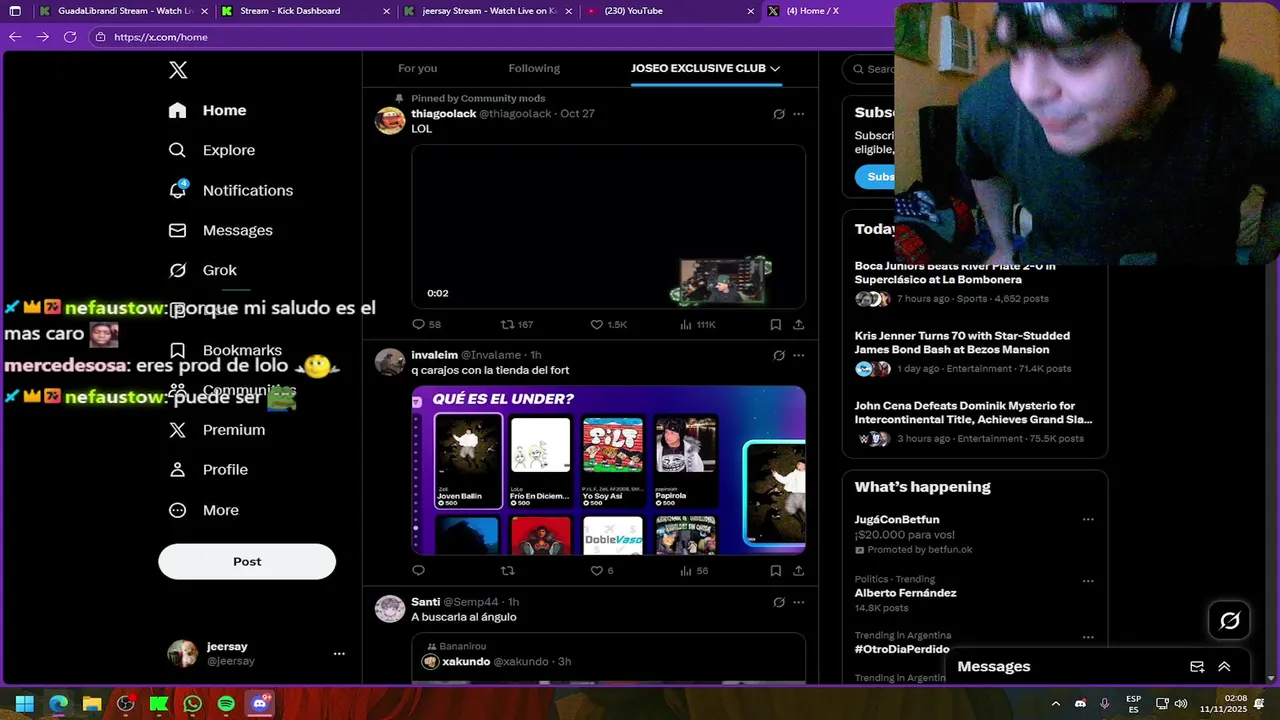The image size is (1280, 720).
Task: Open invaleim's fort shop image
Action: pyautogui.click(x=608, y=470)
